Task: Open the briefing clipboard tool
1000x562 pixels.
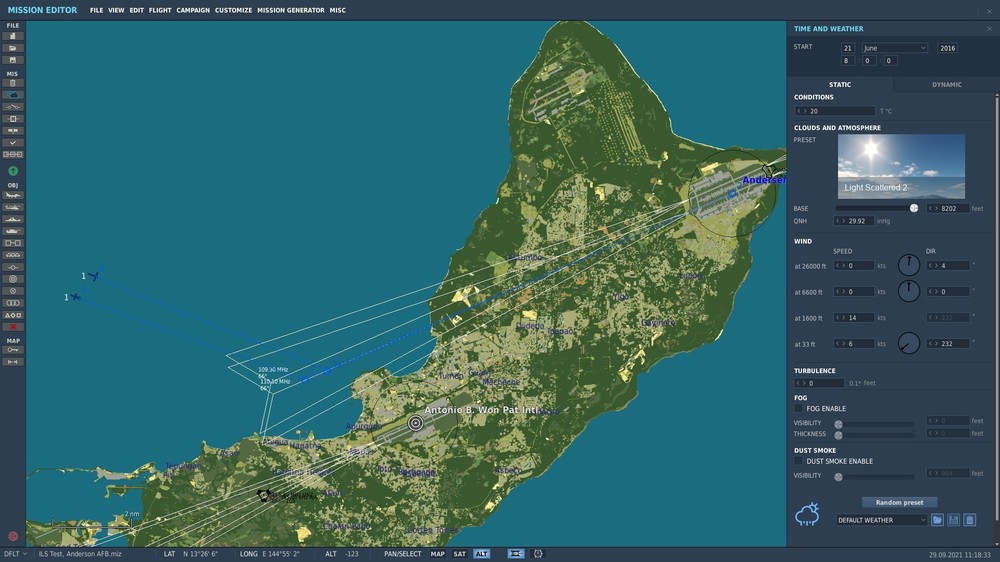Action: (x=13, y=83)
